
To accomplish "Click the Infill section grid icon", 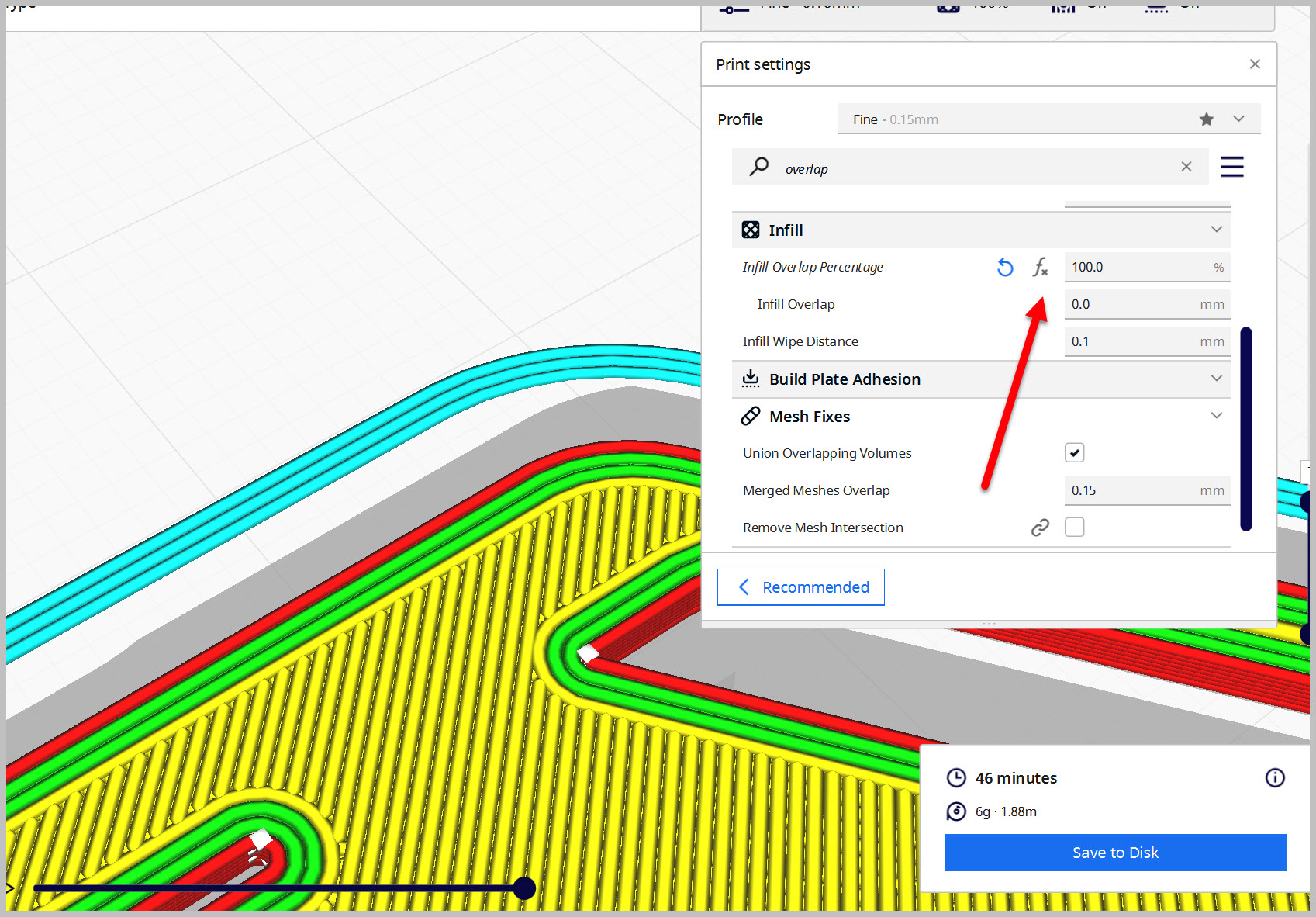I will [750, 230].
